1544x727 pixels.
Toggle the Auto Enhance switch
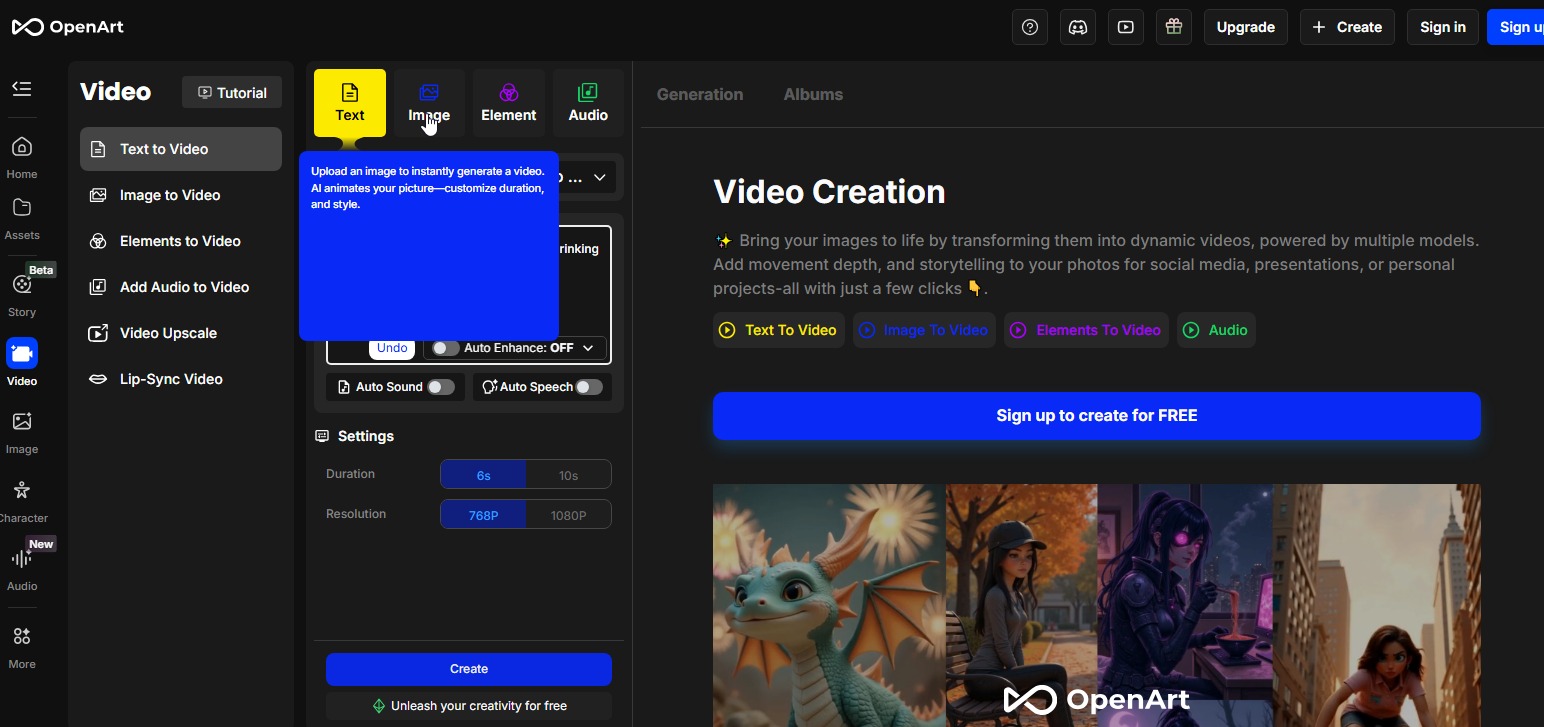(x=445, y=348)
